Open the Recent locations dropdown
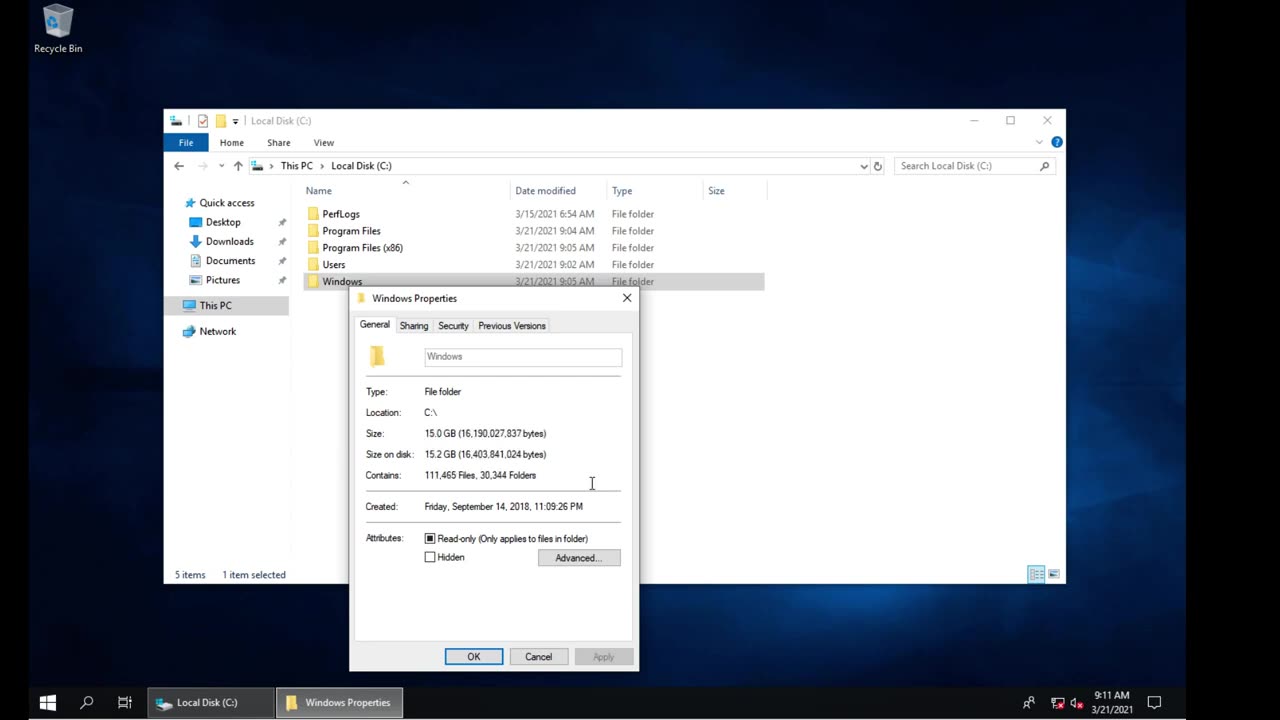The width and height of the screenshot is (1280, 720). click(221, 166)
